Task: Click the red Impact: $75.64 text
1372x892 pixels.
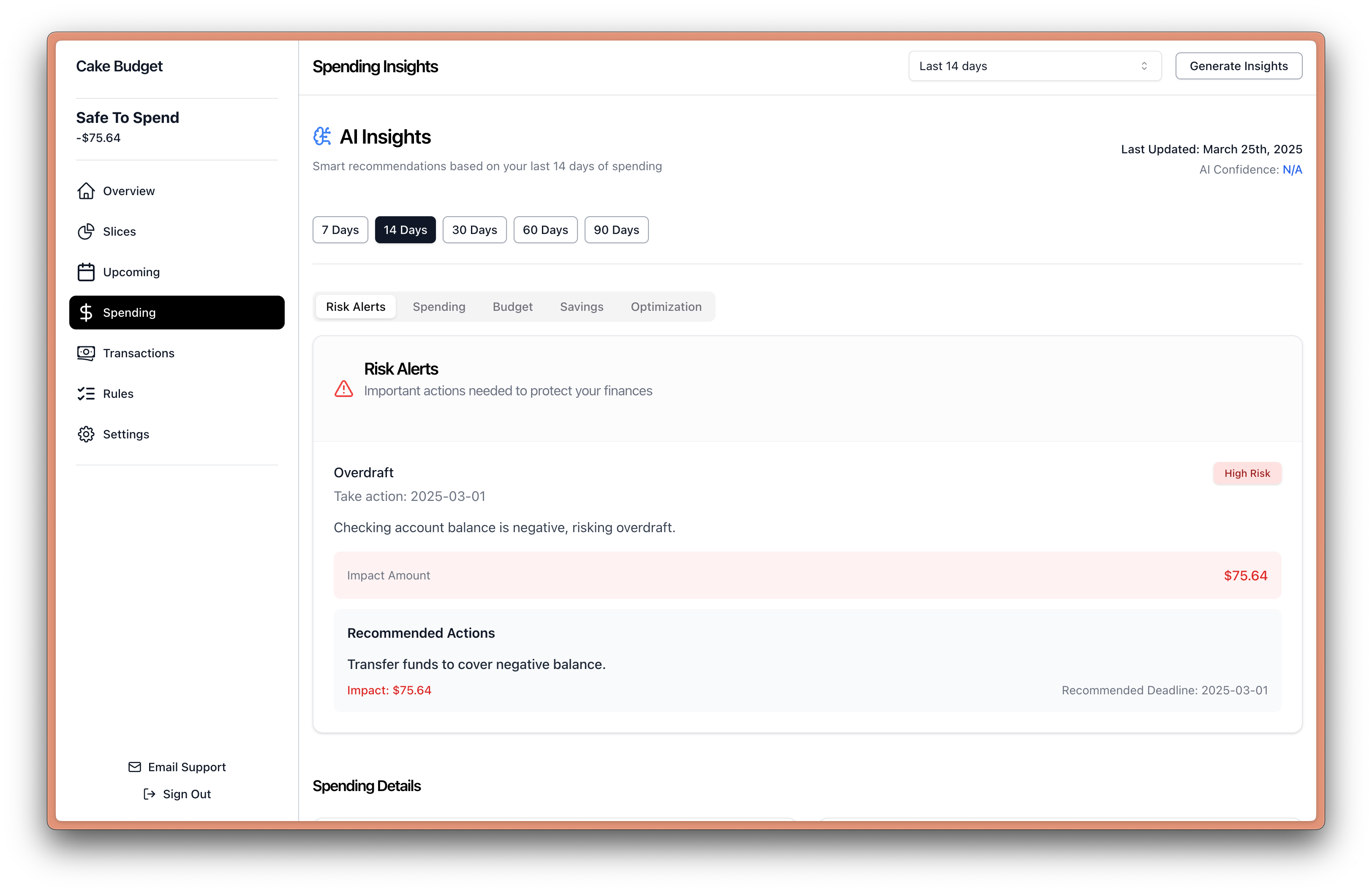Action: (389, 690)
